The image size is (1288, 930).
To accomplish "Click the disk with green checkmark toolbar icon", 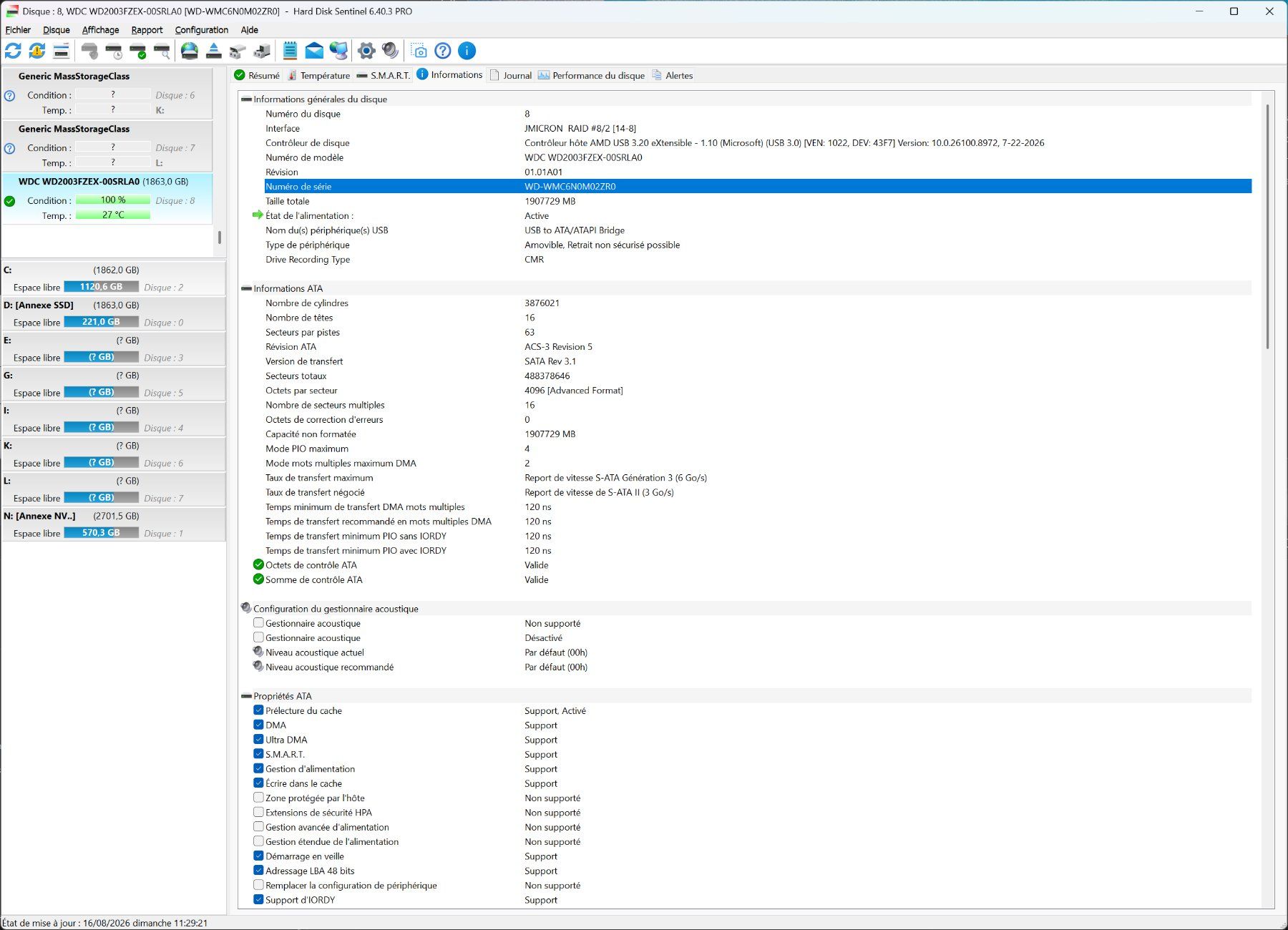I will click(x=138, y=51).
